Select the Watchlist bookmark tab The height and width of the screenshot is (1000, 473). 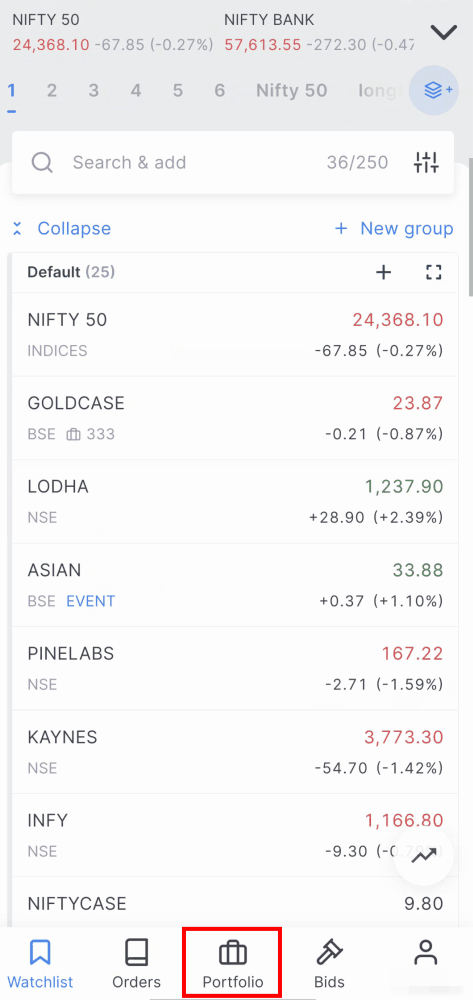(x=40, y=963)
